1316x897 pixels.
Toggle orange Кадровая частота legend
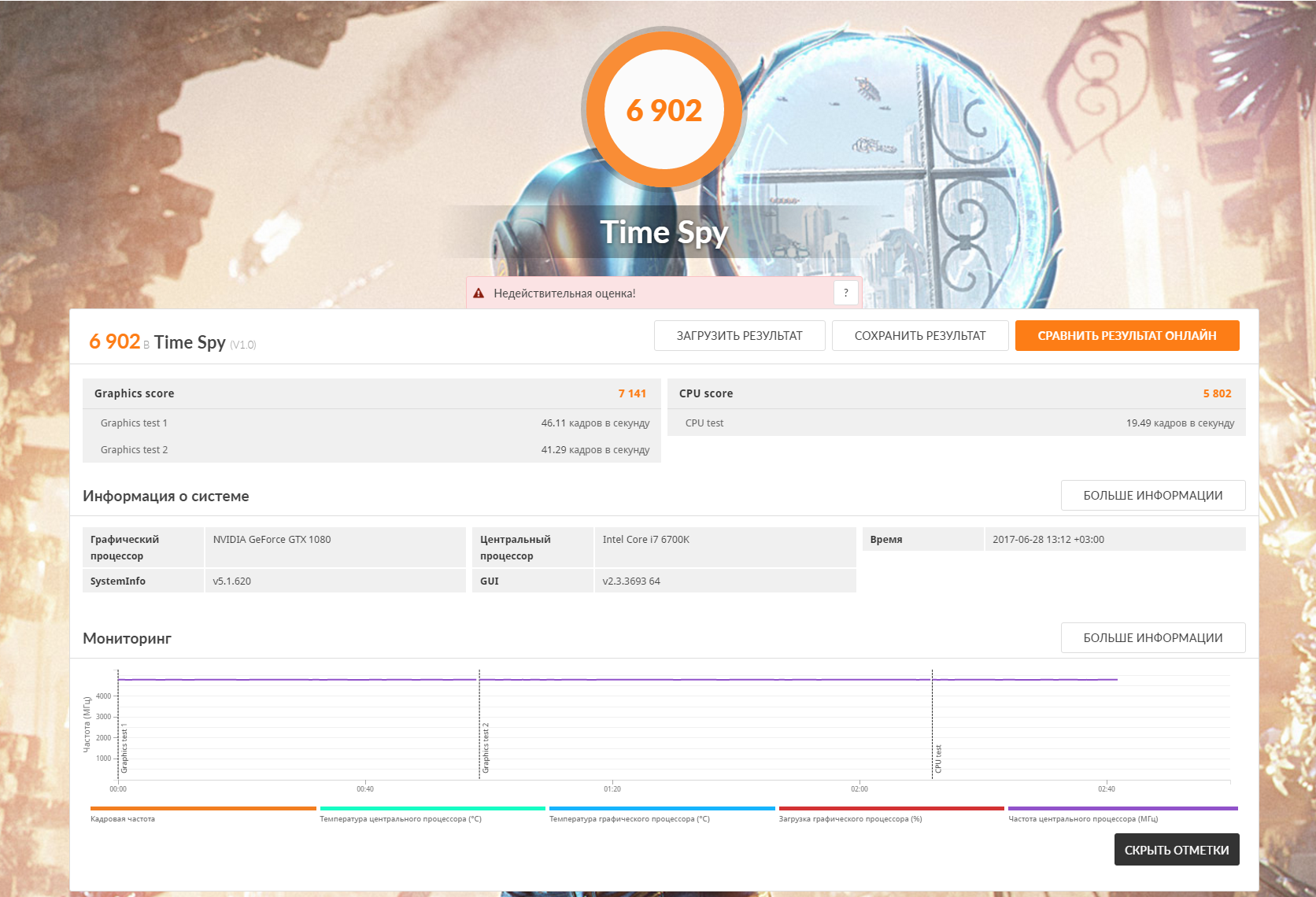(x=203, y=814)
